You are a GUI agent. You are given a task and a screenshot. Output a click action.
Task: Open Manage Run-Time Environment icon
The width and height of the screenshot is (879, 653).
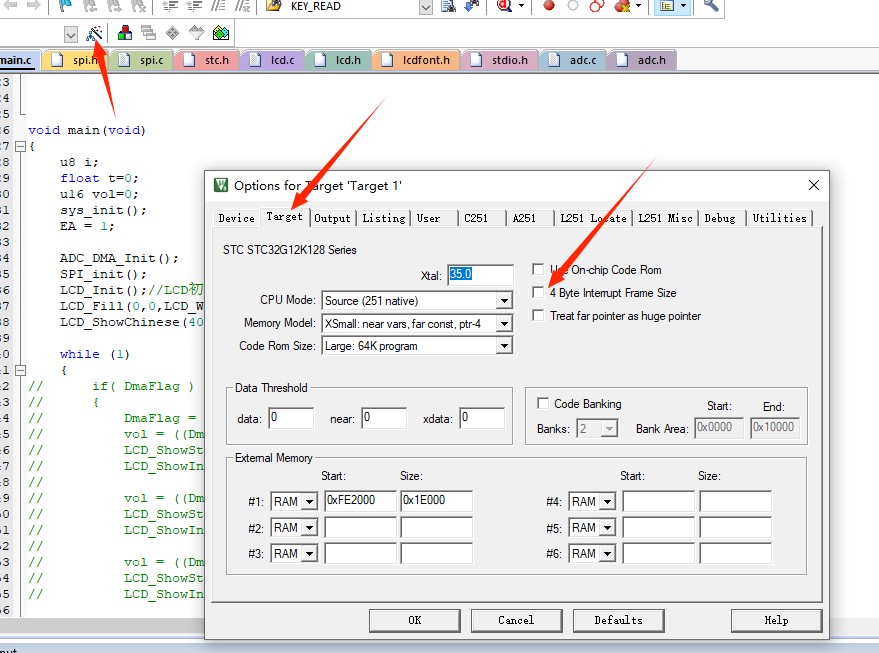pyautogui.click(x=173, y=33)
